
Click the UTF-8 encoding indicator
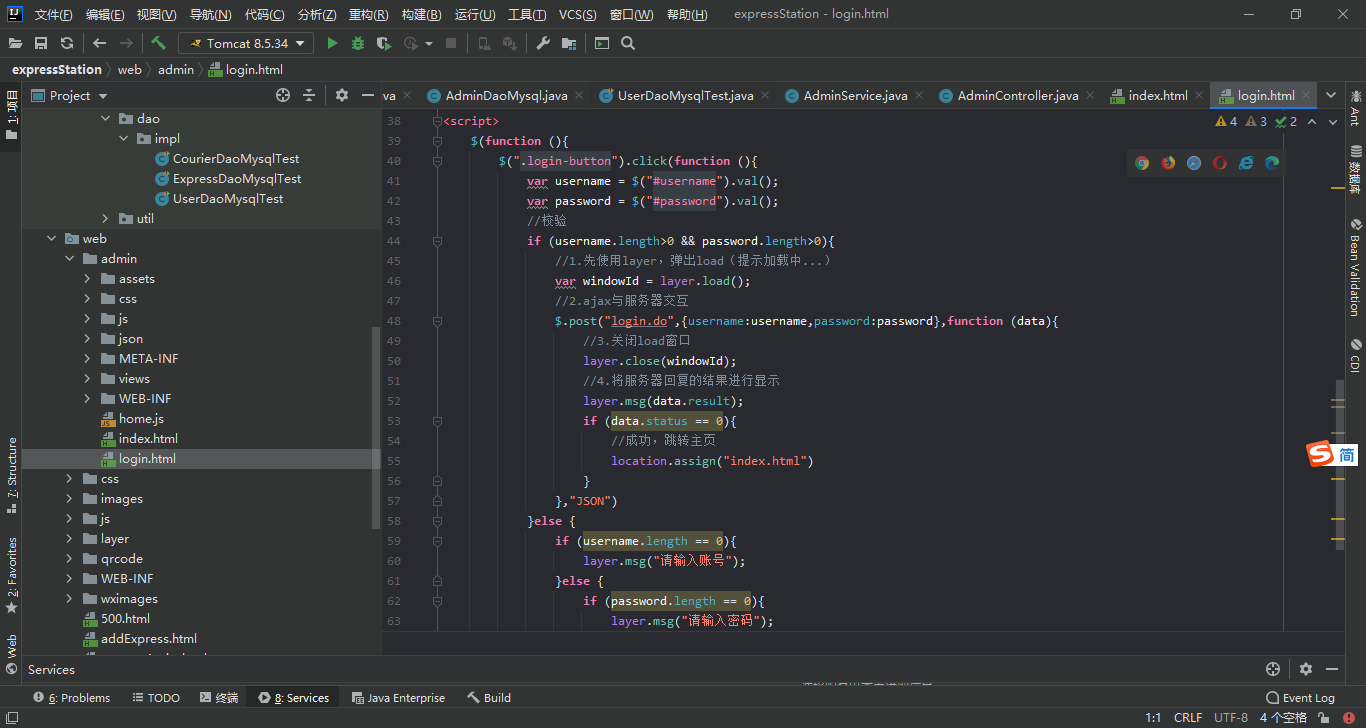pos(1231,718)
